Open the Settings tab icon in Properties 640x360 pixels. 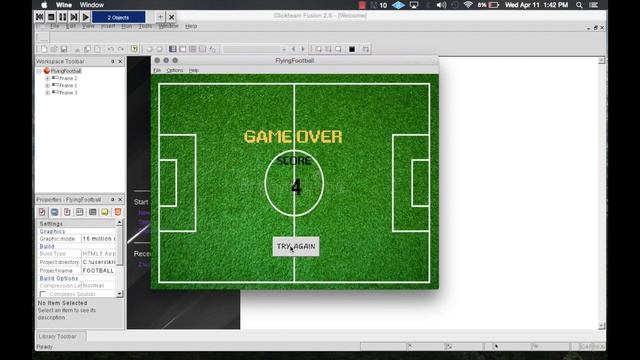[42, 212]
